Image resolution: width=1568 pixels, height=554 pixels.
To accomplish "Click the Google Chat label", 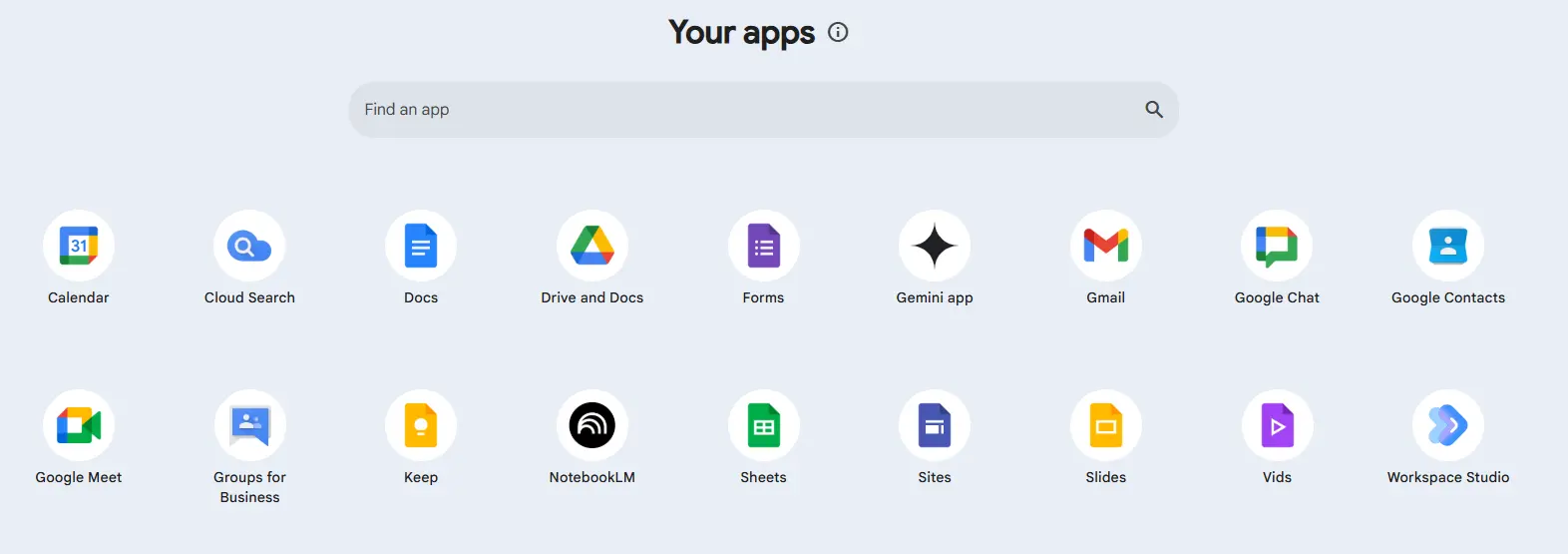I will pos(1277,297).
